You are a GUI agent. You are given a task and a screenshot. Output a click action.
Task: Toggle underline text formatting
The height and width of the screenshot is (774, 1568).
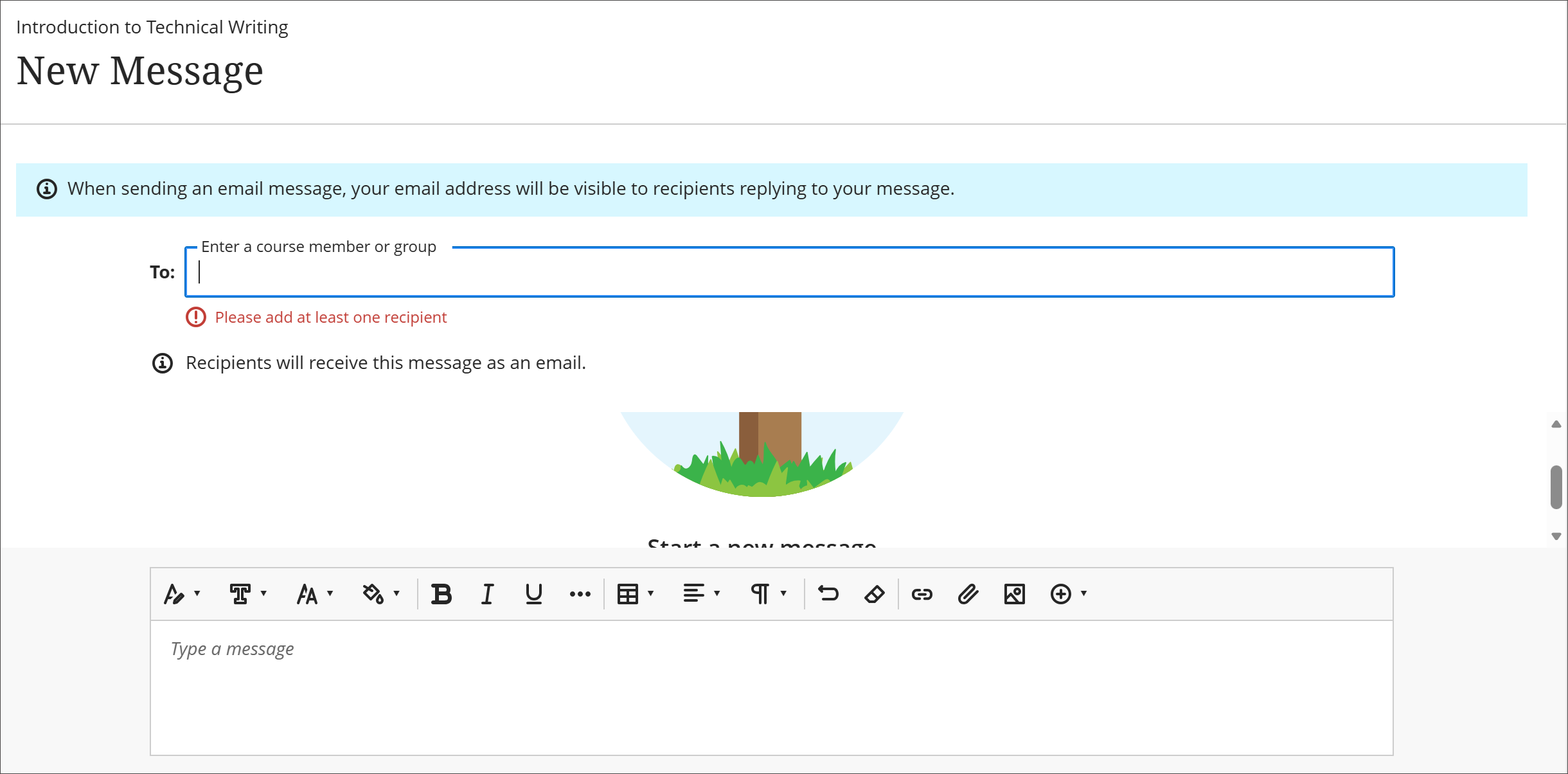coord(534,594)
